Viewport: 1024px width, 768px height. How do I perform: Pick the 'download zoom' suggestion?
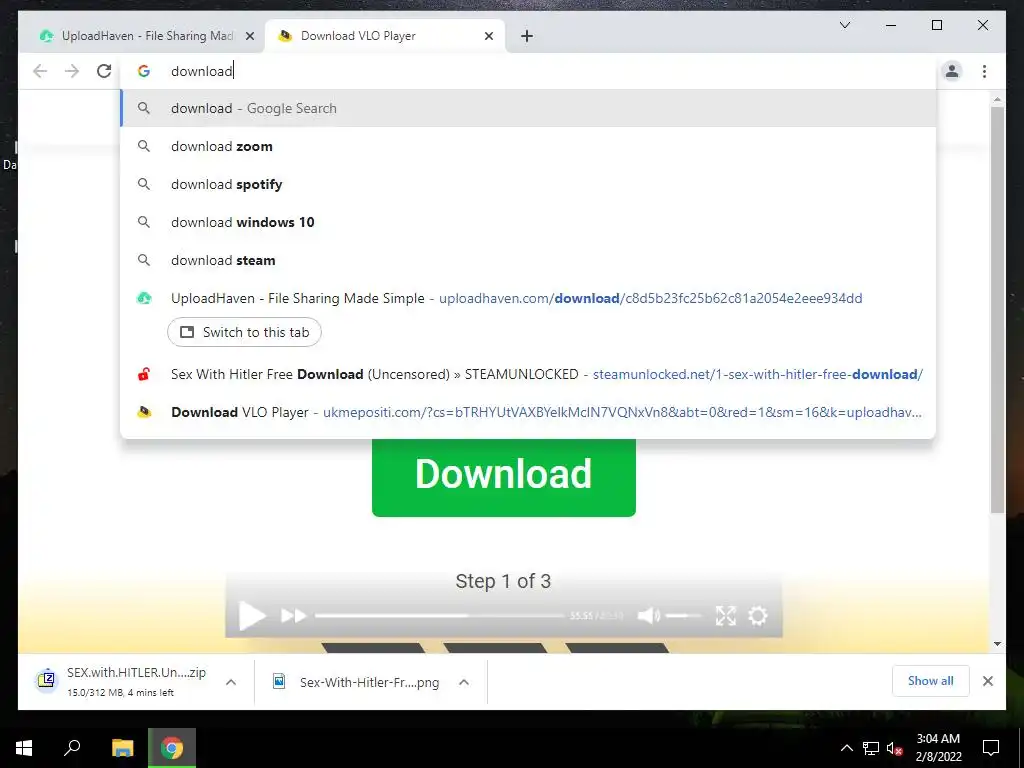(528, 146)
